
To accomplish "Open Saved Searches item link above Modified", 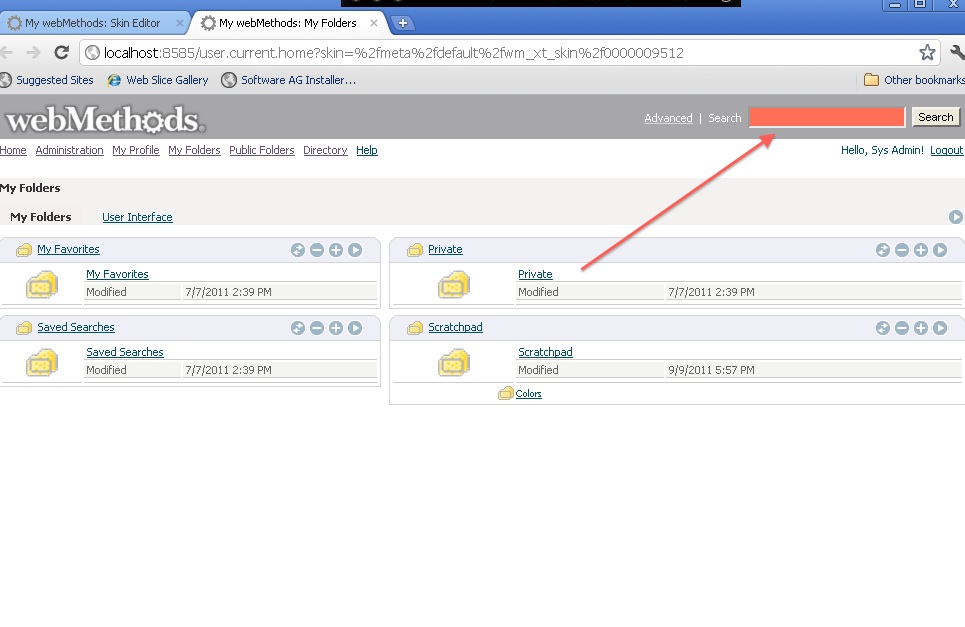I will [x=125, y=353].
